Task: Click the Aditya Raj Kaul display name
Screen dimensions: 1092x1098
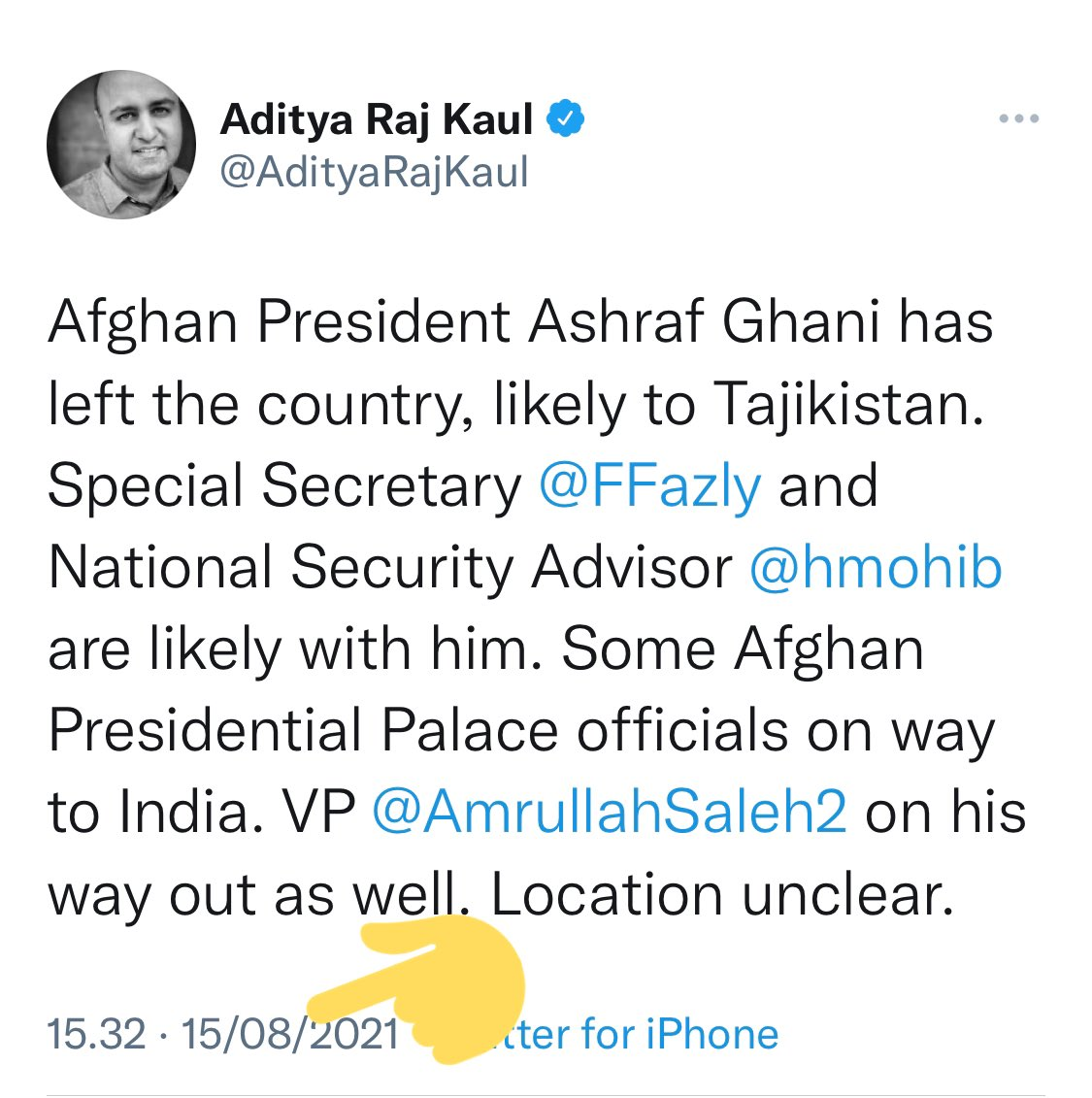Action: (x=377, y=119)
